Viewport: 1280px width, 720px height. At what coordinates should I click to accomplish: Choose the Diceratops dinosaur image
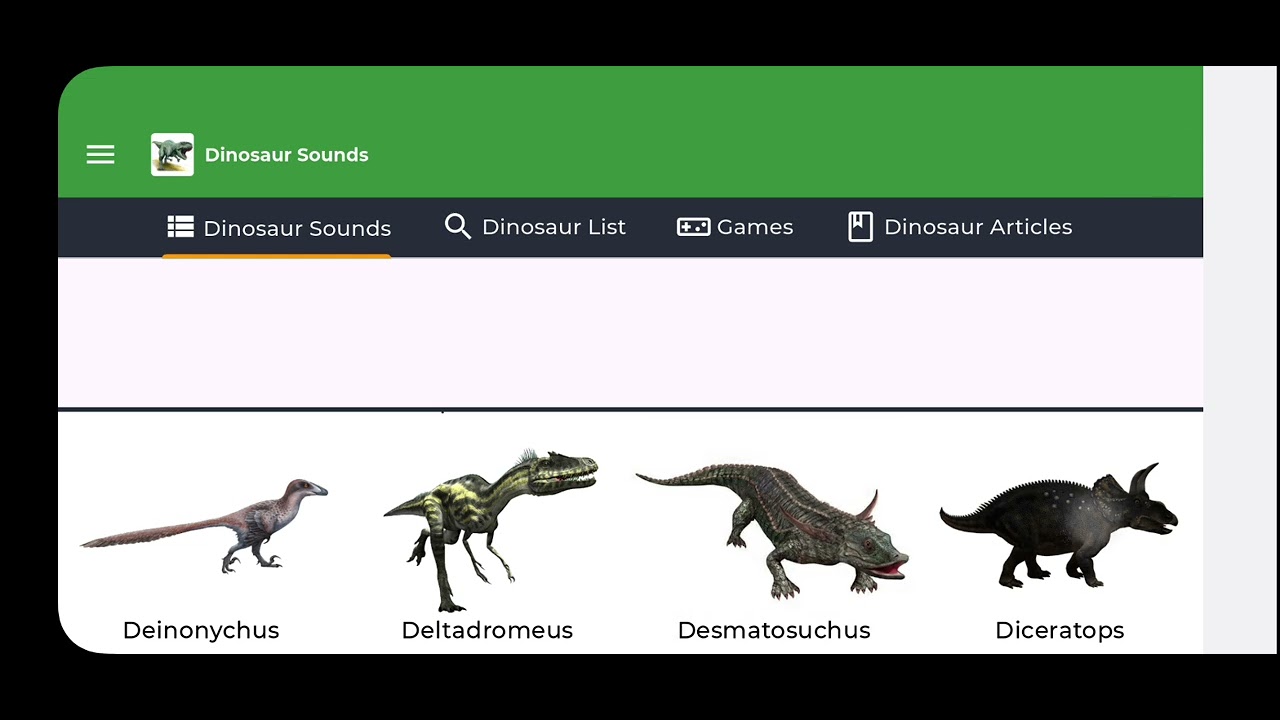1059,526
